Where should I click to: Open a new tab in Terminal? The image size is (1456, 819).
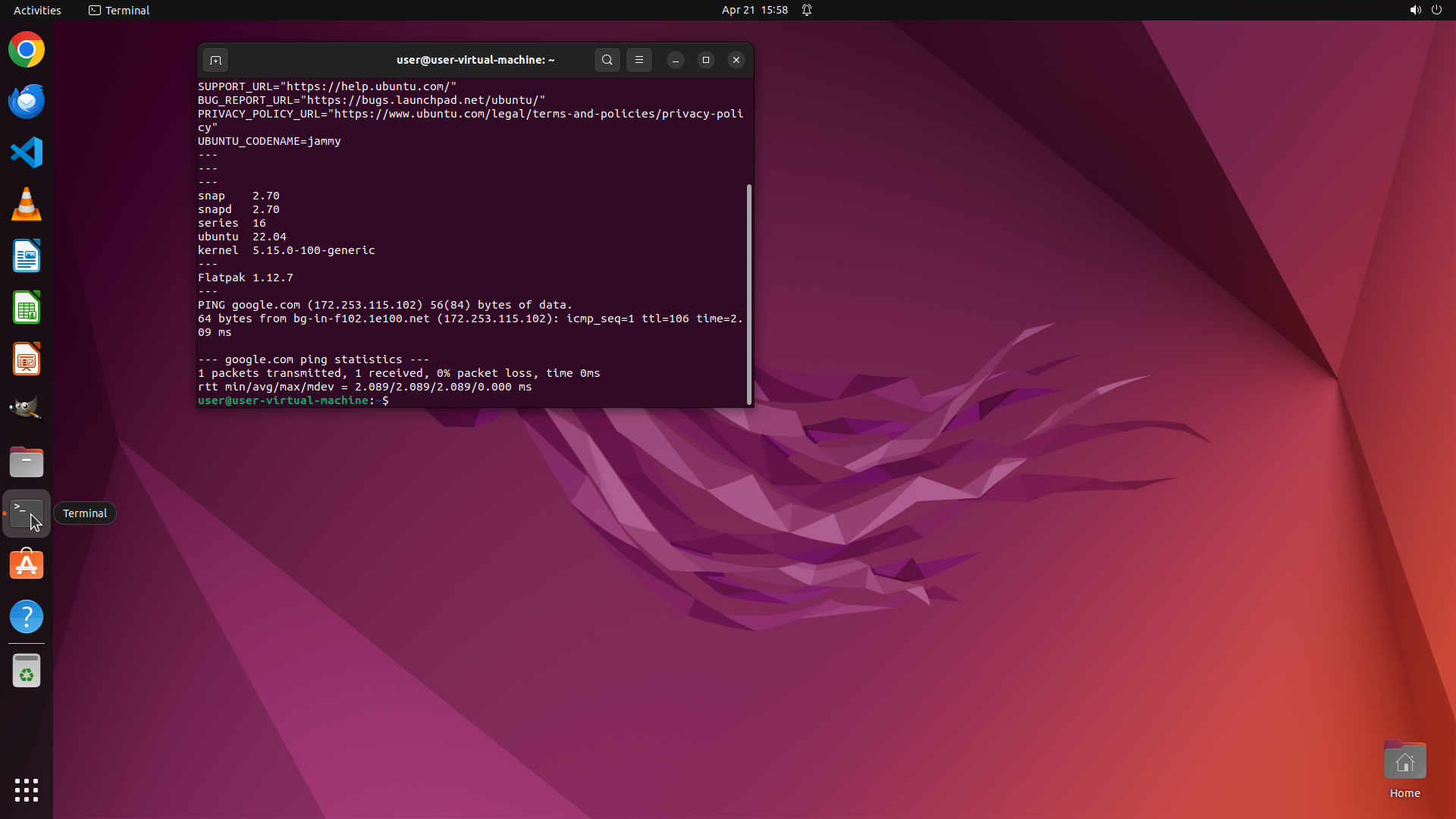[215, 60]
